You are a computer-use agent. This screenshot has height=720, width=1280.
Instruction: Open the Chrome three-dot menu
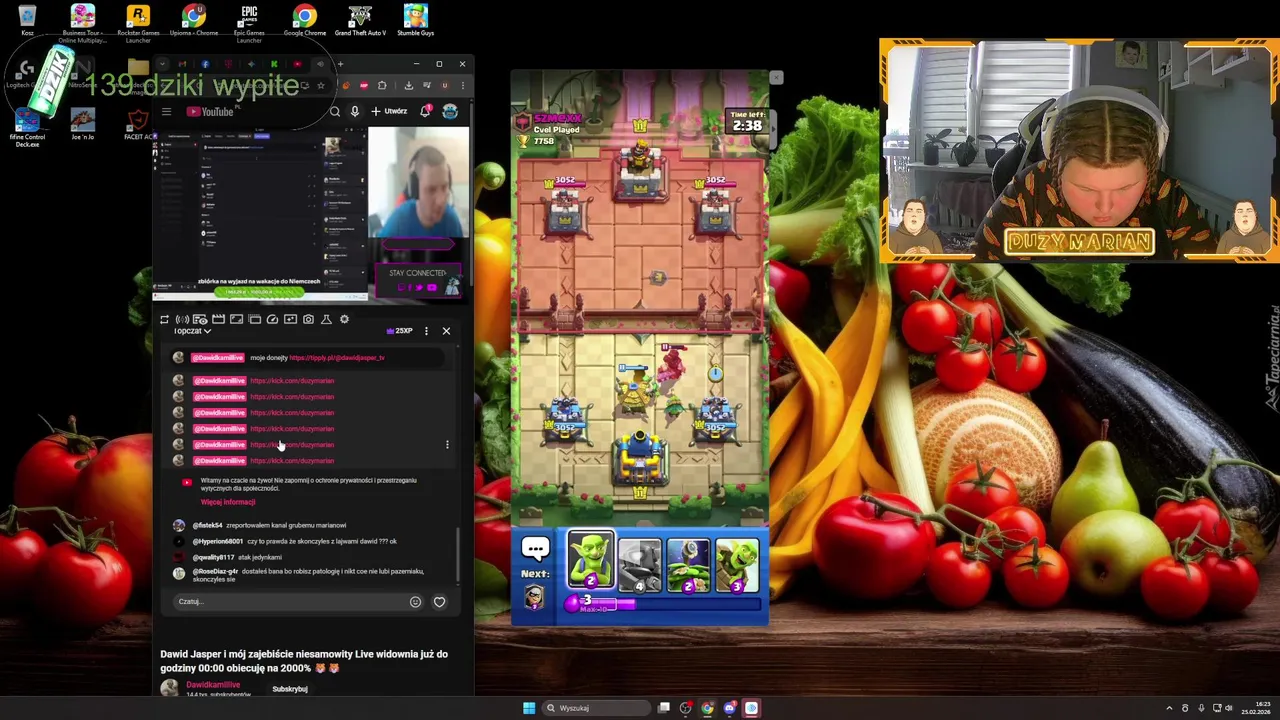point(463,85)
